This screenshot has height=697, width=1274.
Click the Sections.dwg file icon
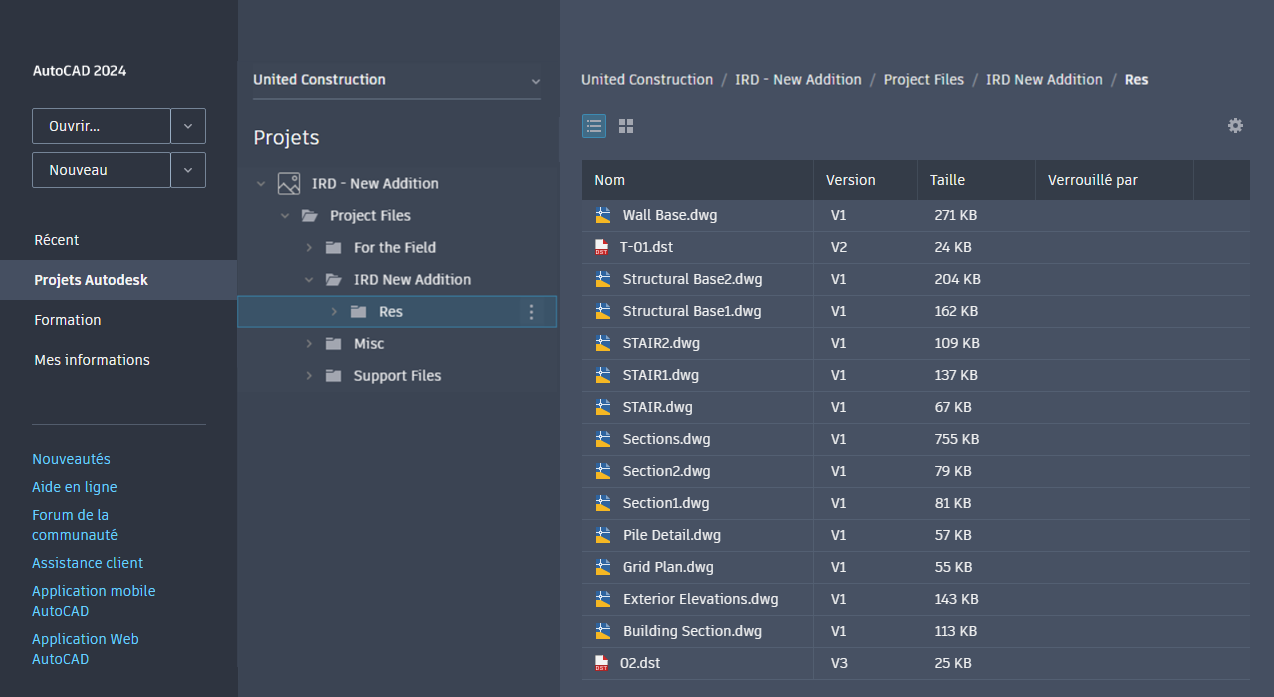tap(602, 439)
